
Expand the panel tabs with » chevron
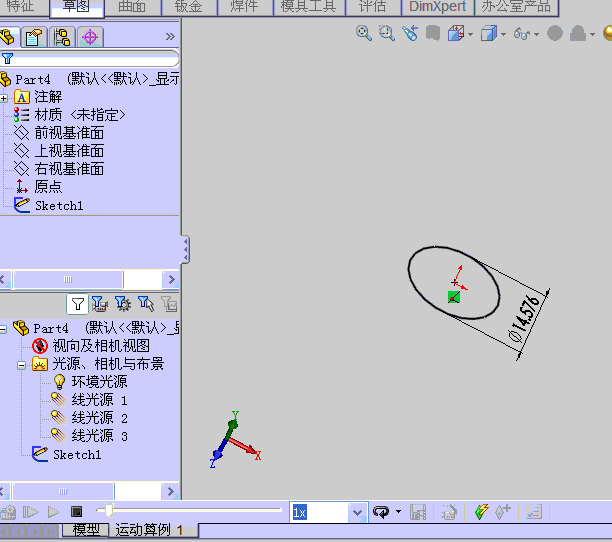click(x=170, y=37)
